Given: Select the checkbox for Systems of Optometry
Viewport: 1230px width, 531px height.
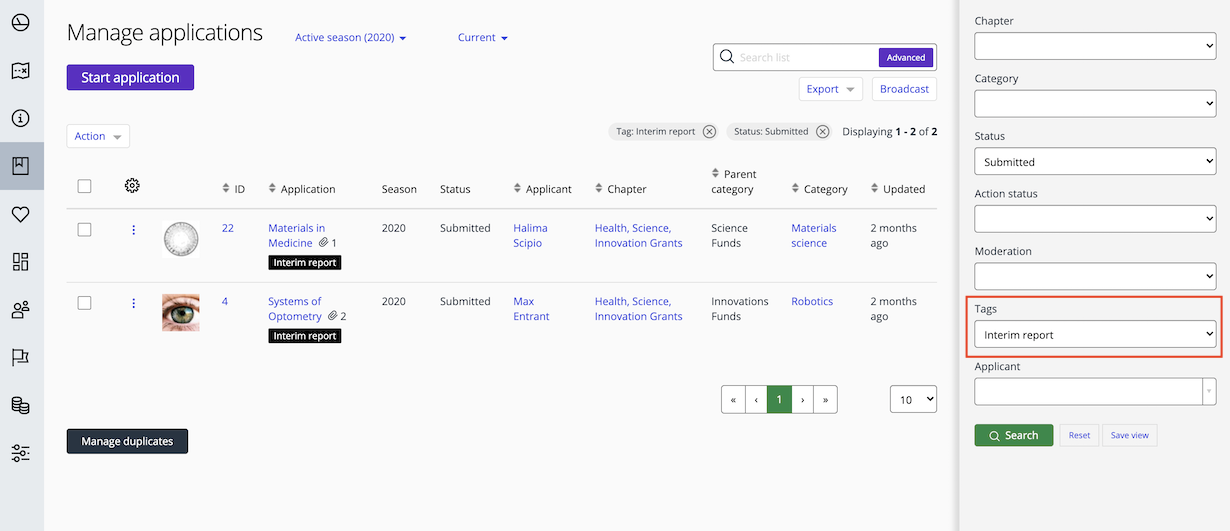Looking at the screenshot, I should pyautogui.click(x=85, y=303).
